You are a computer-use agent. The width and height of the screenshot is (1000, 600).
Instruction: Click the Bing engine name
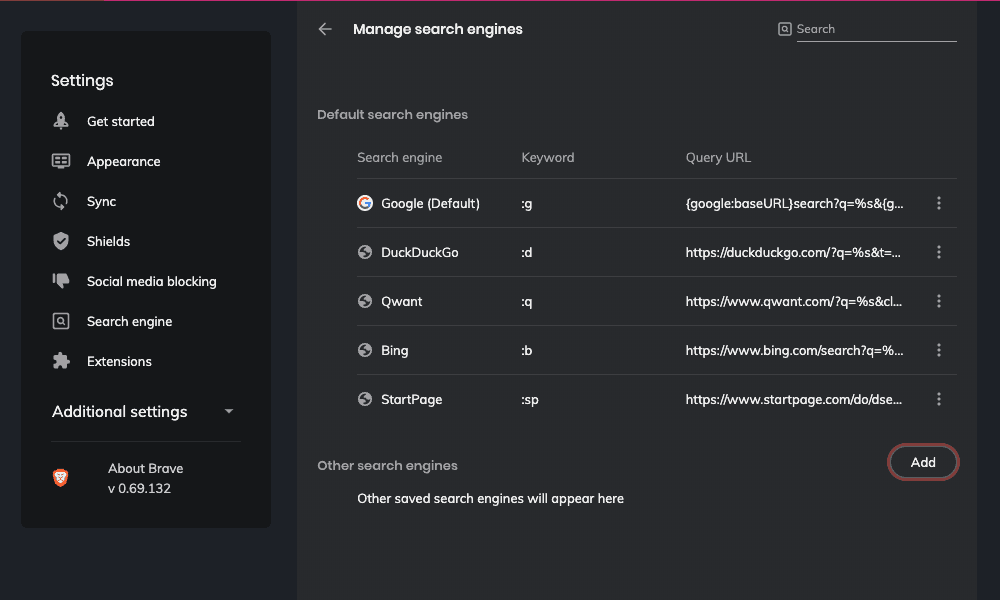click(x=395, y=351)
